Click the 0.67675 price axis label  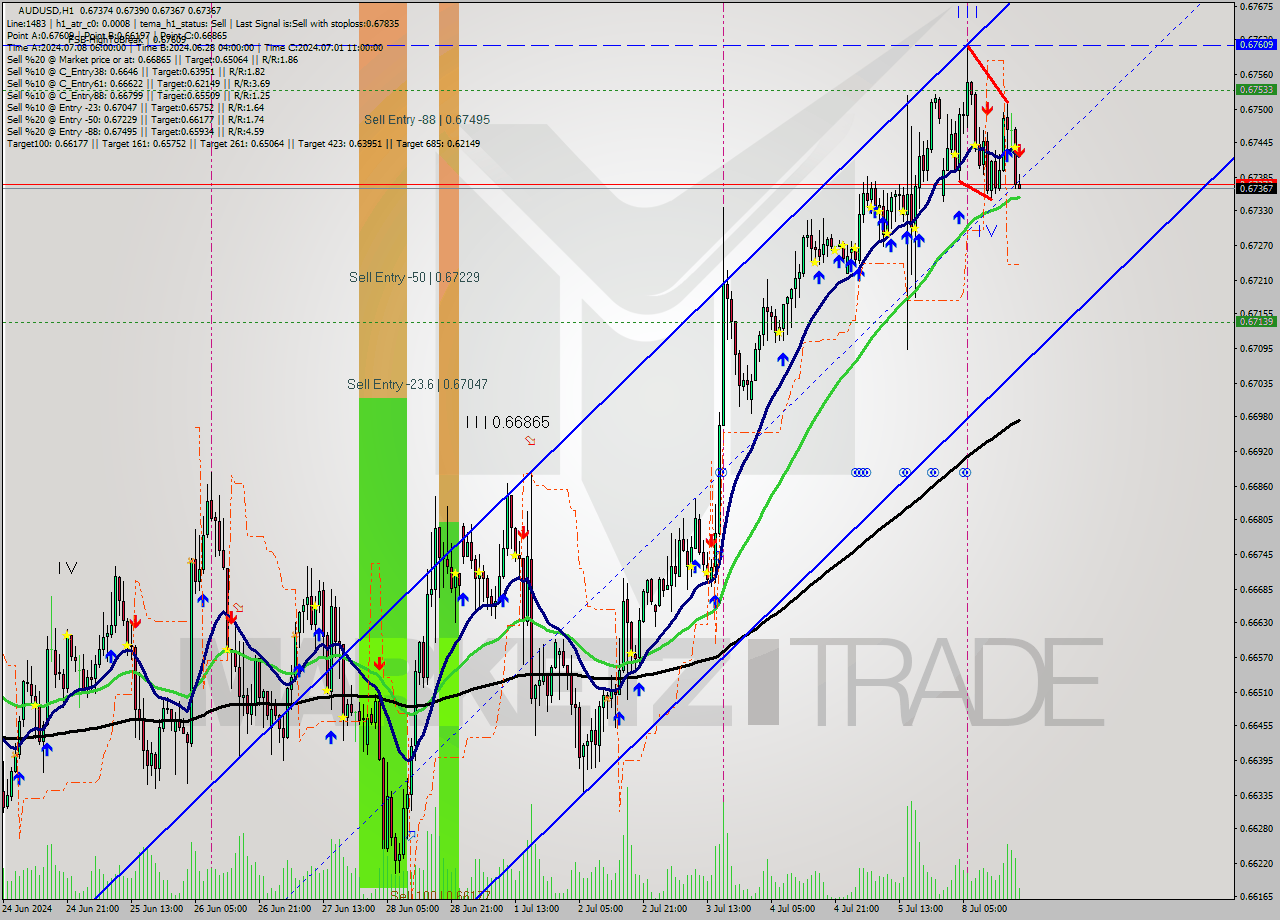(1257, 6)
